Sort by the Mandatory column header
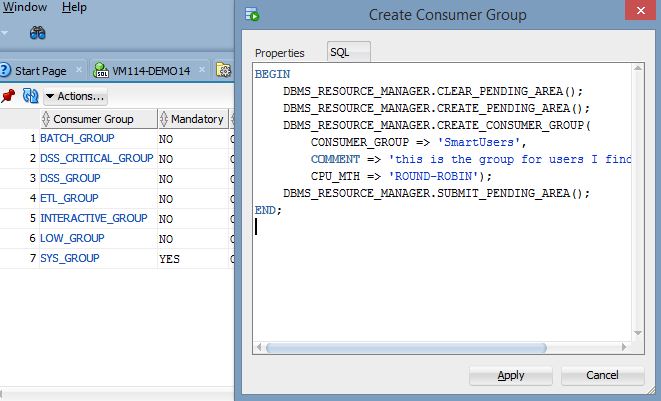The width and height of the screenshot is (661, 401). pyautogui.click(x=193, y=119)
